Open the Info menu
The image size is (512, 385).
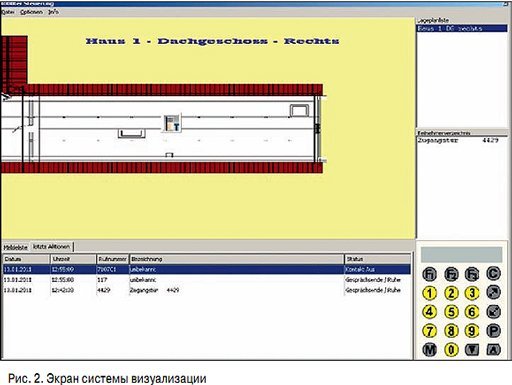click(53, 12)
